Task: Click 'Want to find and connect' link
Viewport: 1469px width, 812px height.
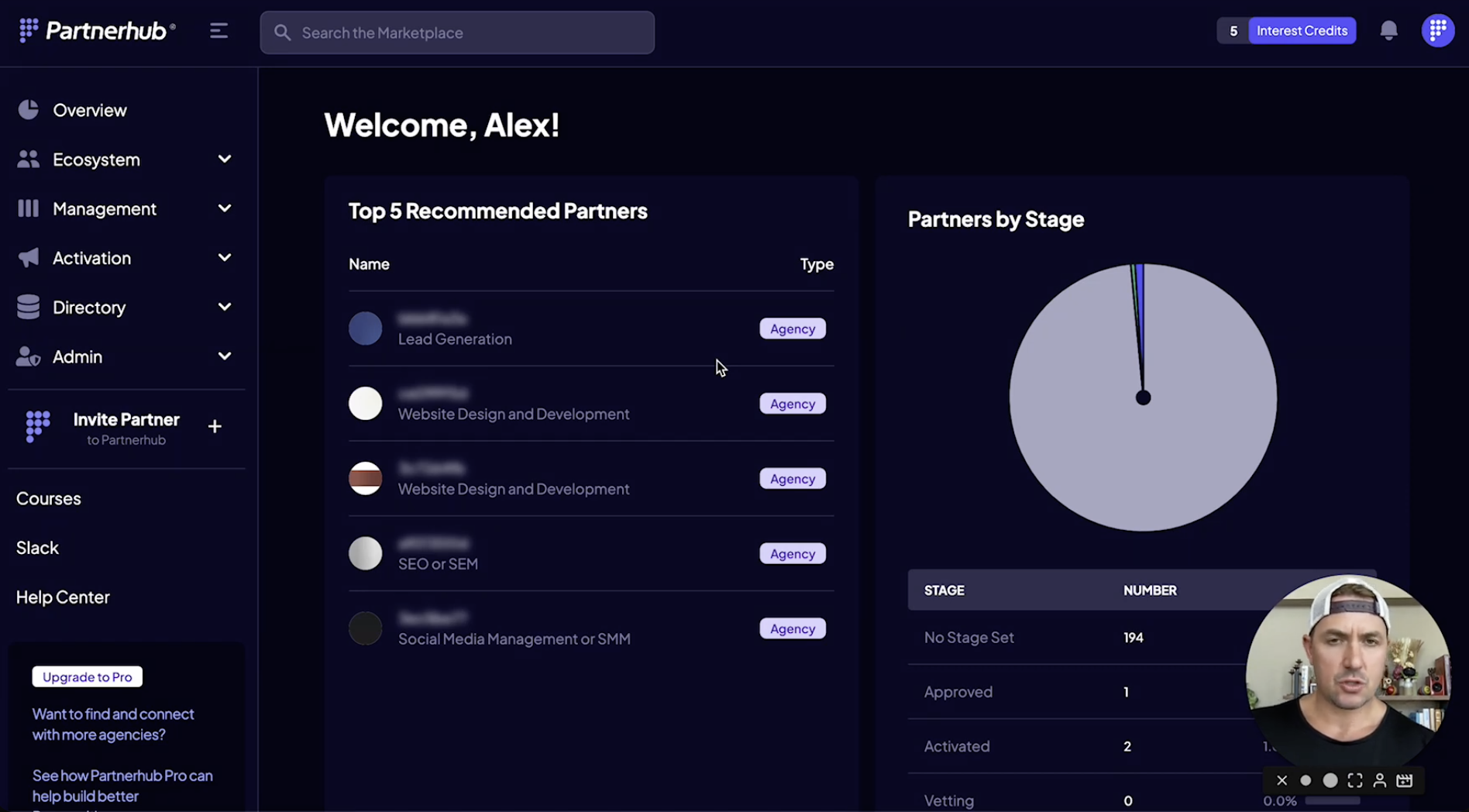Action: [113, 724]
